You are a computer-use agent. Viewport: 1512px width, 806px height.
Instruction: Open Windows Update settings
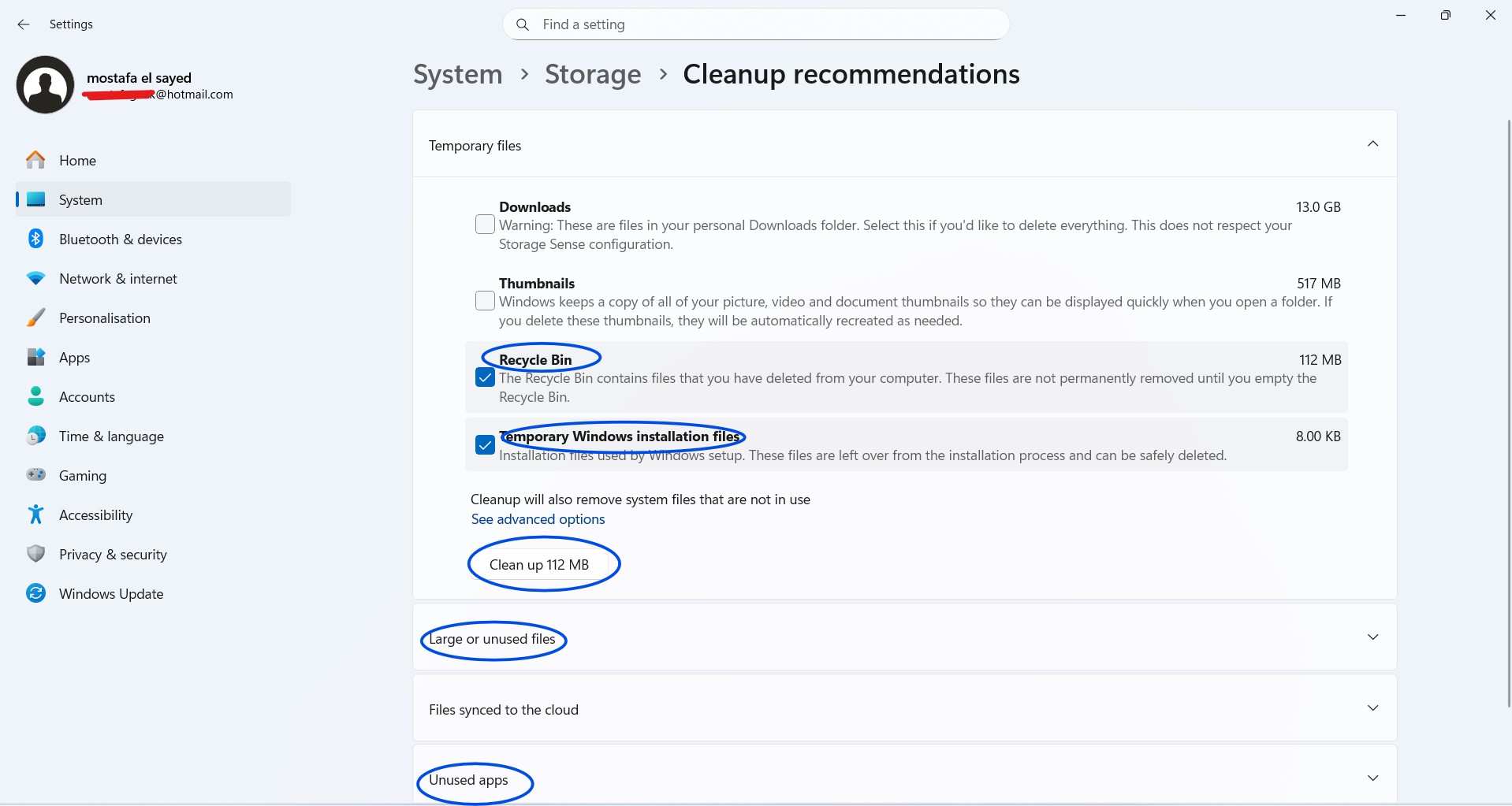[x=110, y=593]
